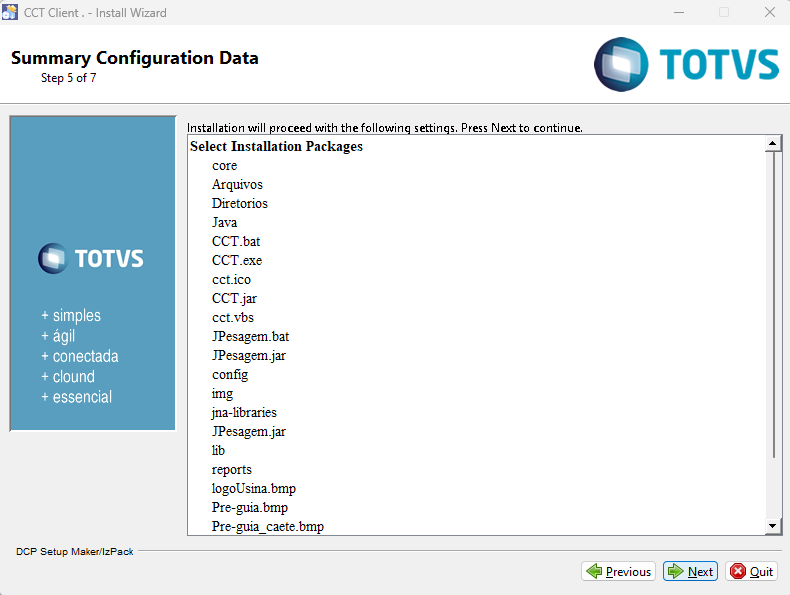Go back with the Previous button

[618, 571]
